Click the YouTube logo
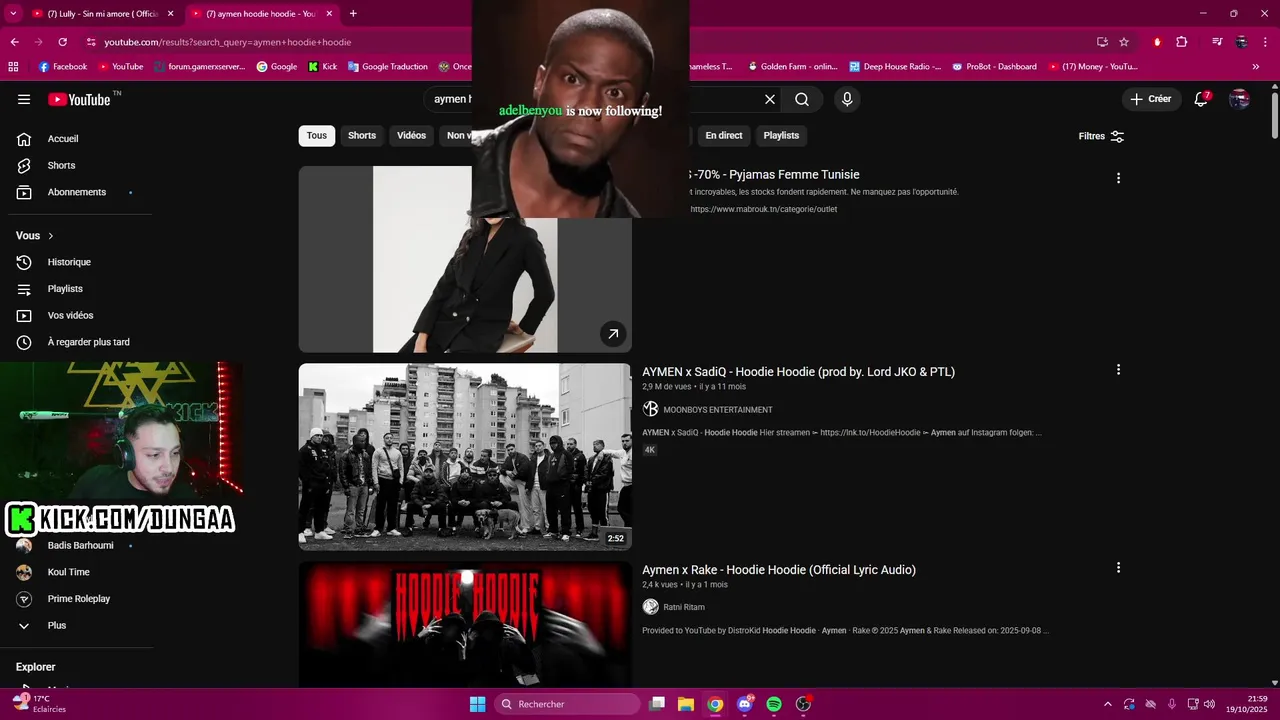Image resolution: width=1280 pixels, height=720 pixels. pyautogui.click(x=79, y=99)
